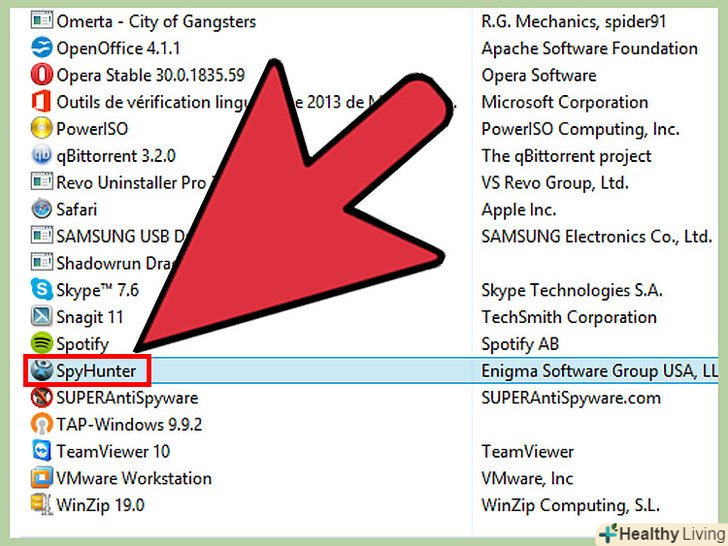This screenshot has height=546, width=728.
Task: Select the VMware Workstation program name
Action: pyautogui.click(x=134, y=479)
